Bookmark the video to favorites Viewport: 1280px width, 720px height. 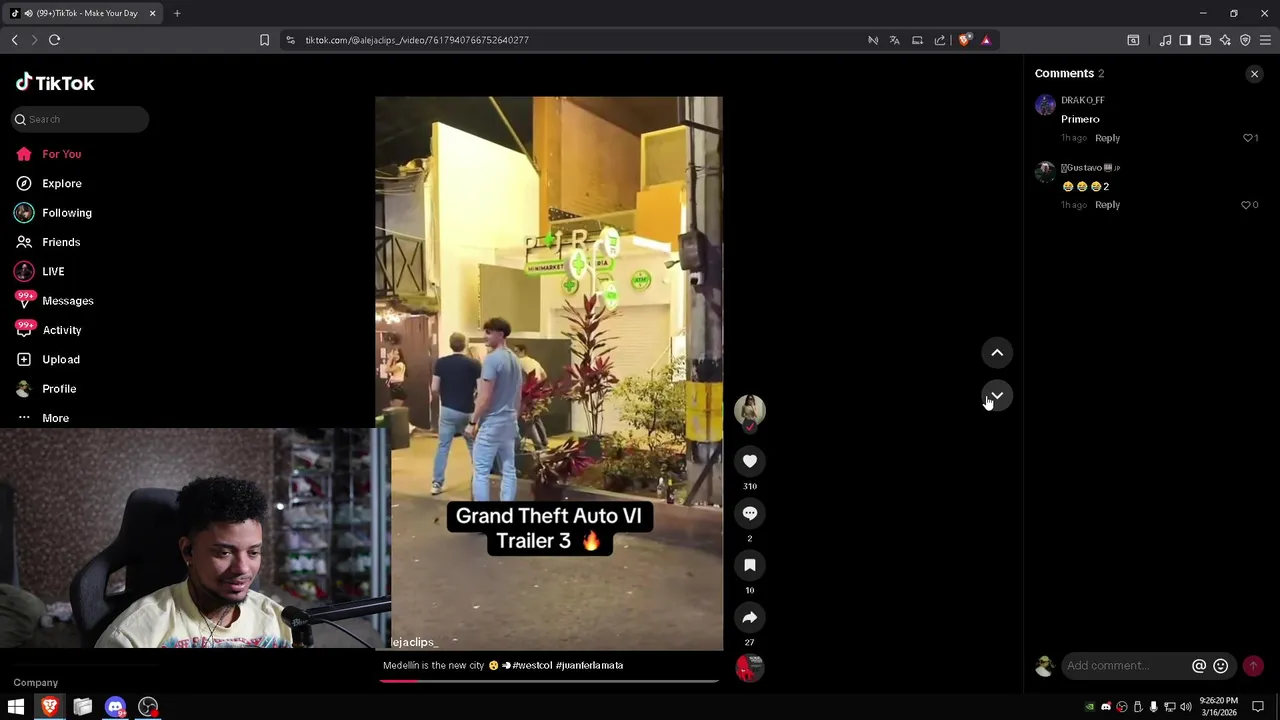point(749,565)
